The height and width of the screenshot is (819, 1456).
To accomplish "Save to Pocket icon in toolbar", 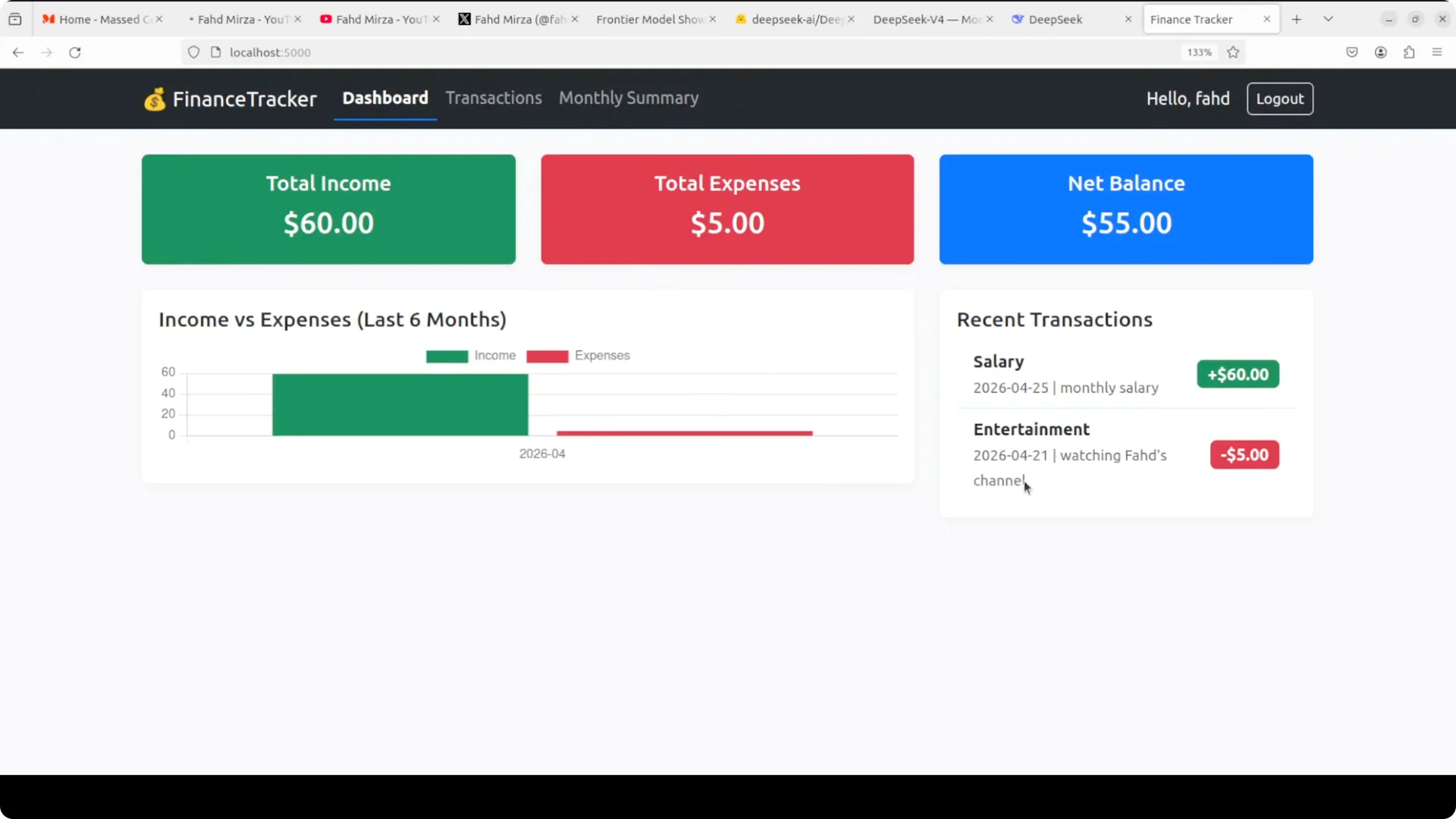I will coord(1352,52).
